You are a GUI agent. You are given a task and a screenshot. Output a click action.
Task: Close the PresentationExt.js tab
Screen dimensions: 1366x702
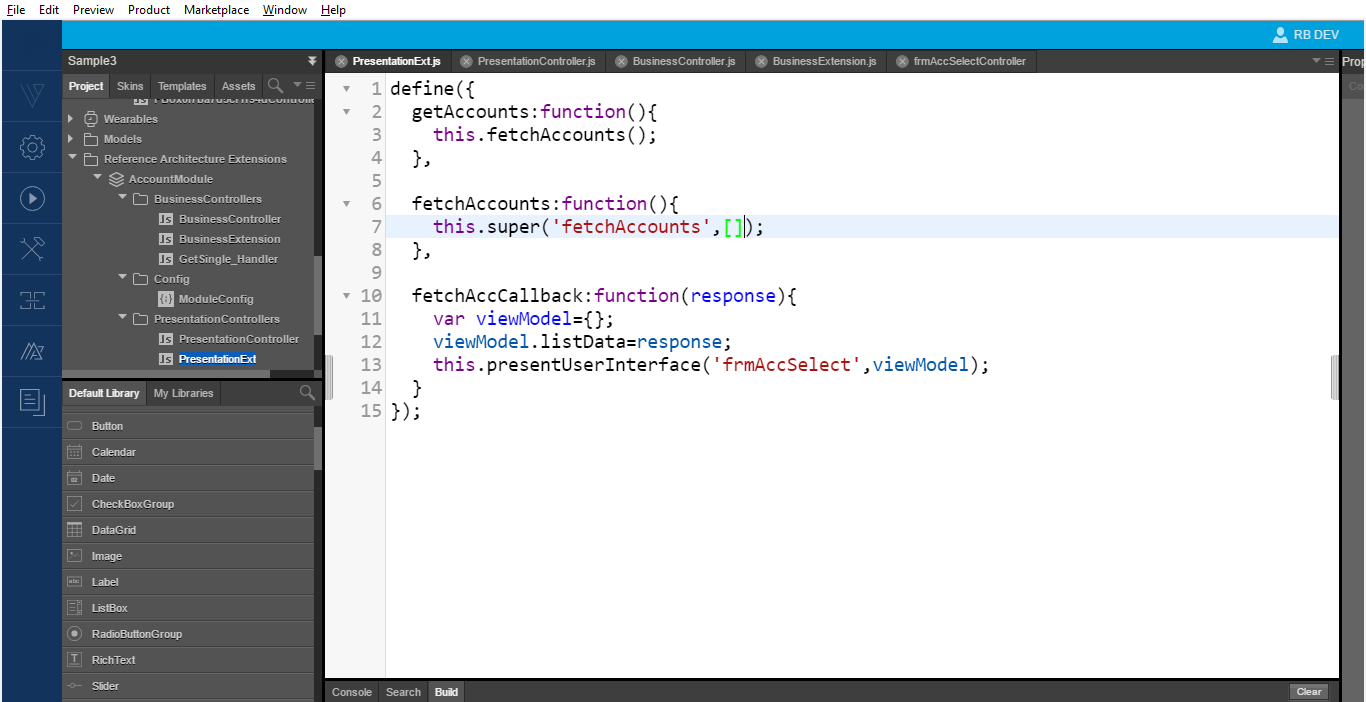(x=341, y=61)
